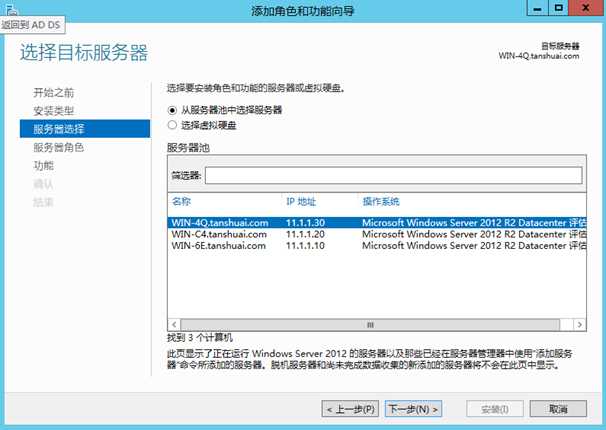Click IP address 11.1.1.20 cell
This screenshot has height=430, width=606.
305,234
